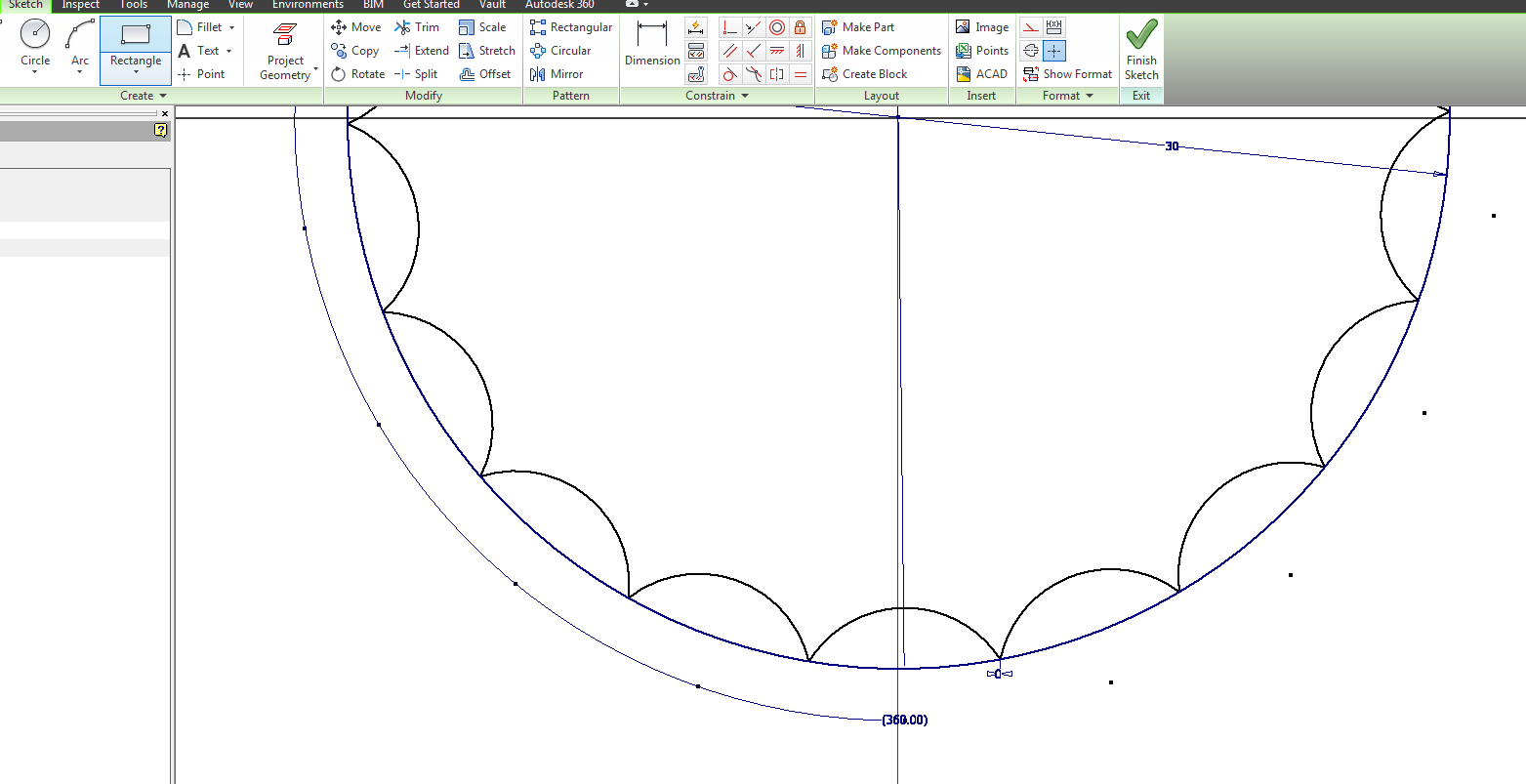Click the Show Constraints icon
The width and height of the screenshot is (1526, 784).
[x=696, y=51]
